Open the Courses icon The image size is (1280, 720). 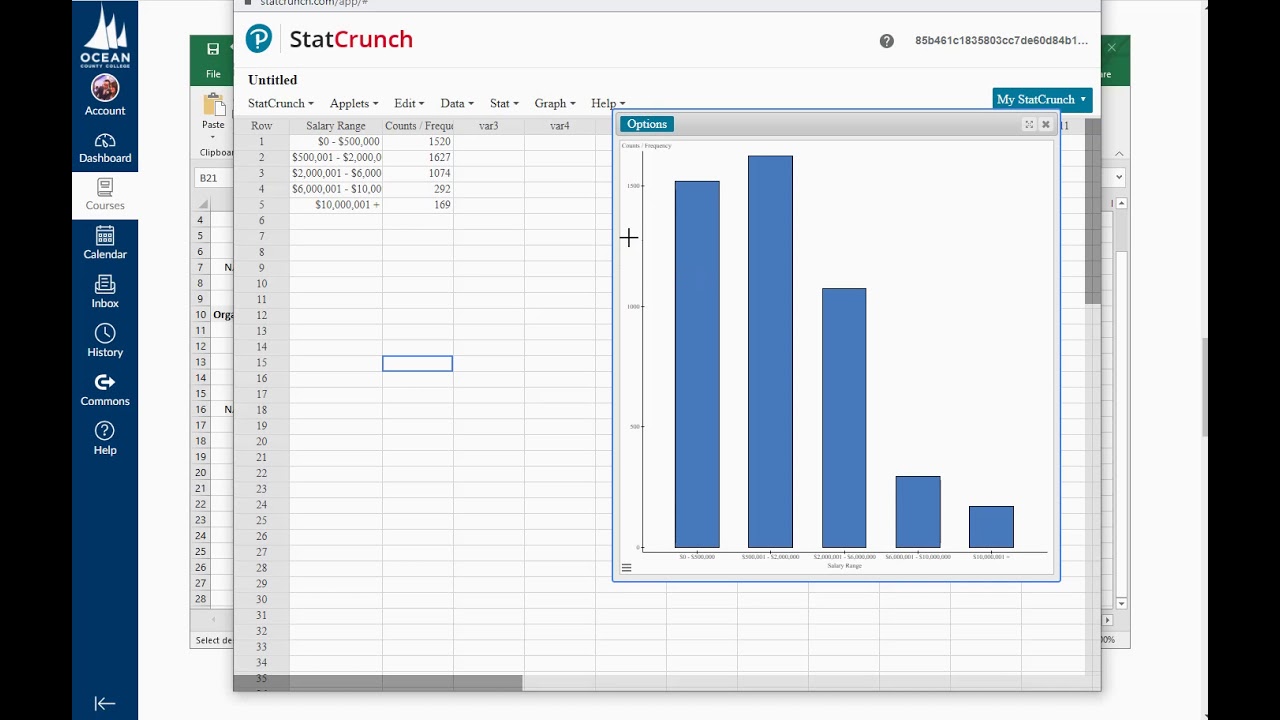105,187
